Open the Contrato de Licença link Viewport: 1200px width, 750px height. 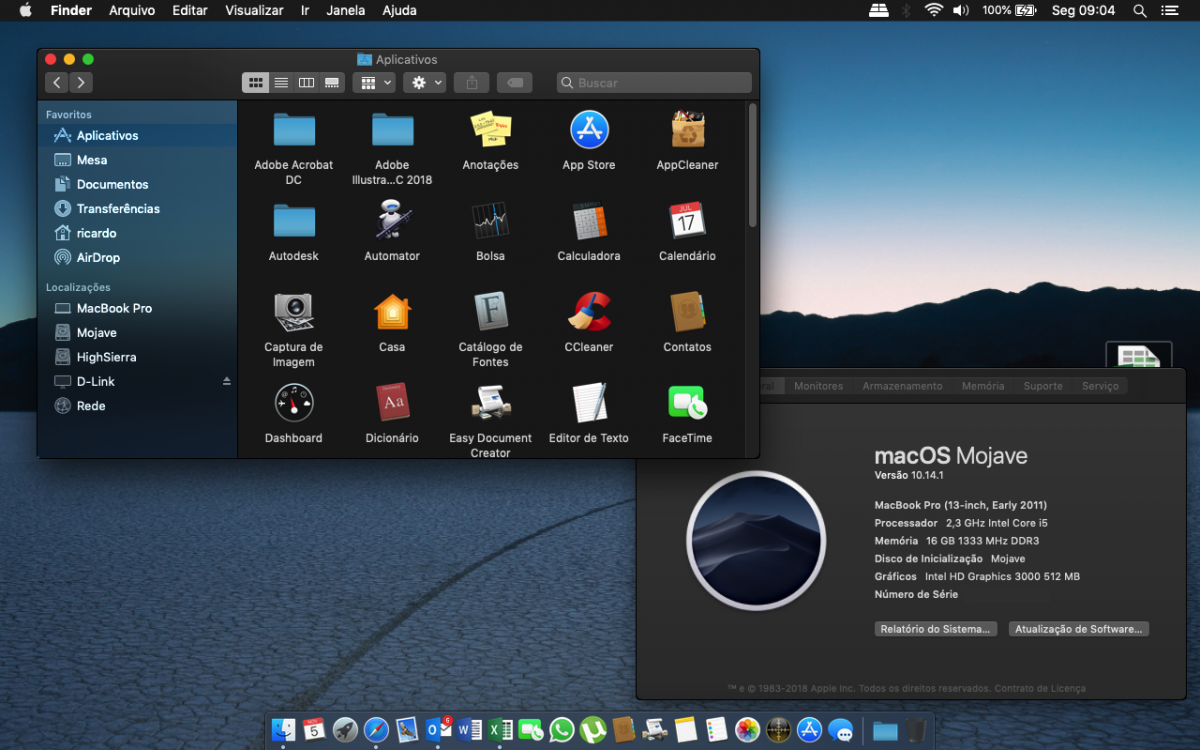pyautogui.click(x=1040, y=689)
